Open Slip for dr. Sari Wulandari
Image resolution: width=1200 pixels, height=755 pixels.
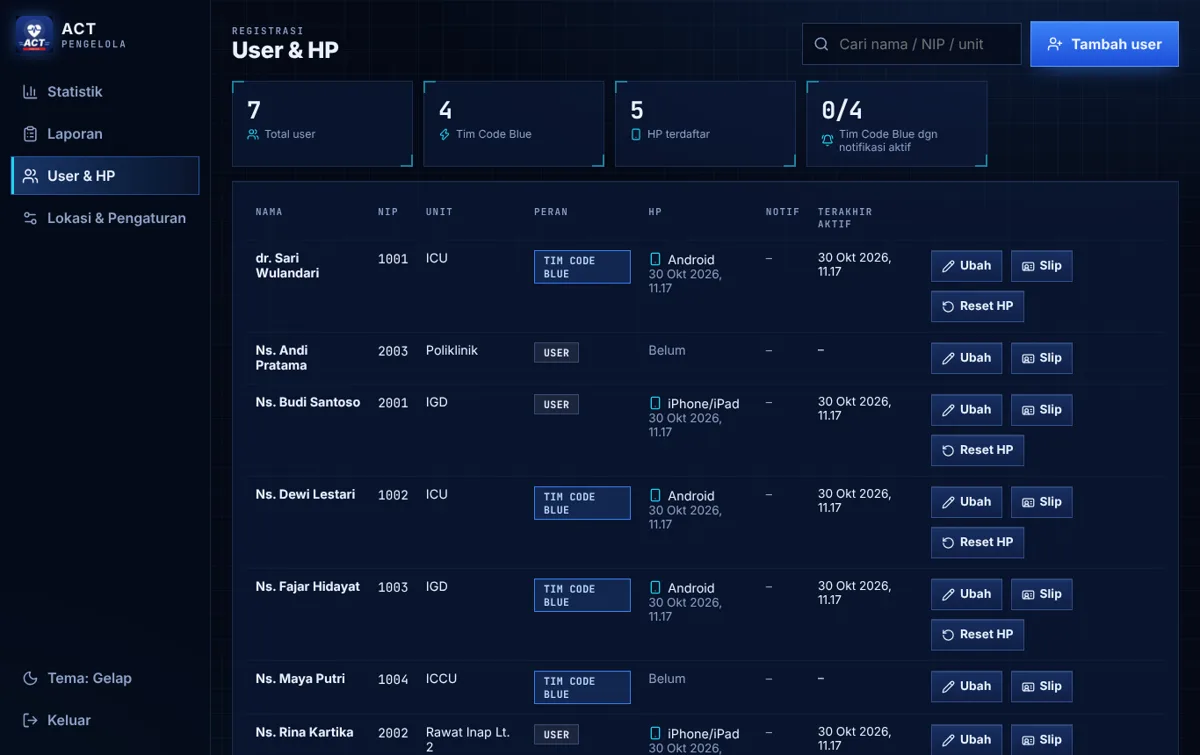[x=1041, y=266]
